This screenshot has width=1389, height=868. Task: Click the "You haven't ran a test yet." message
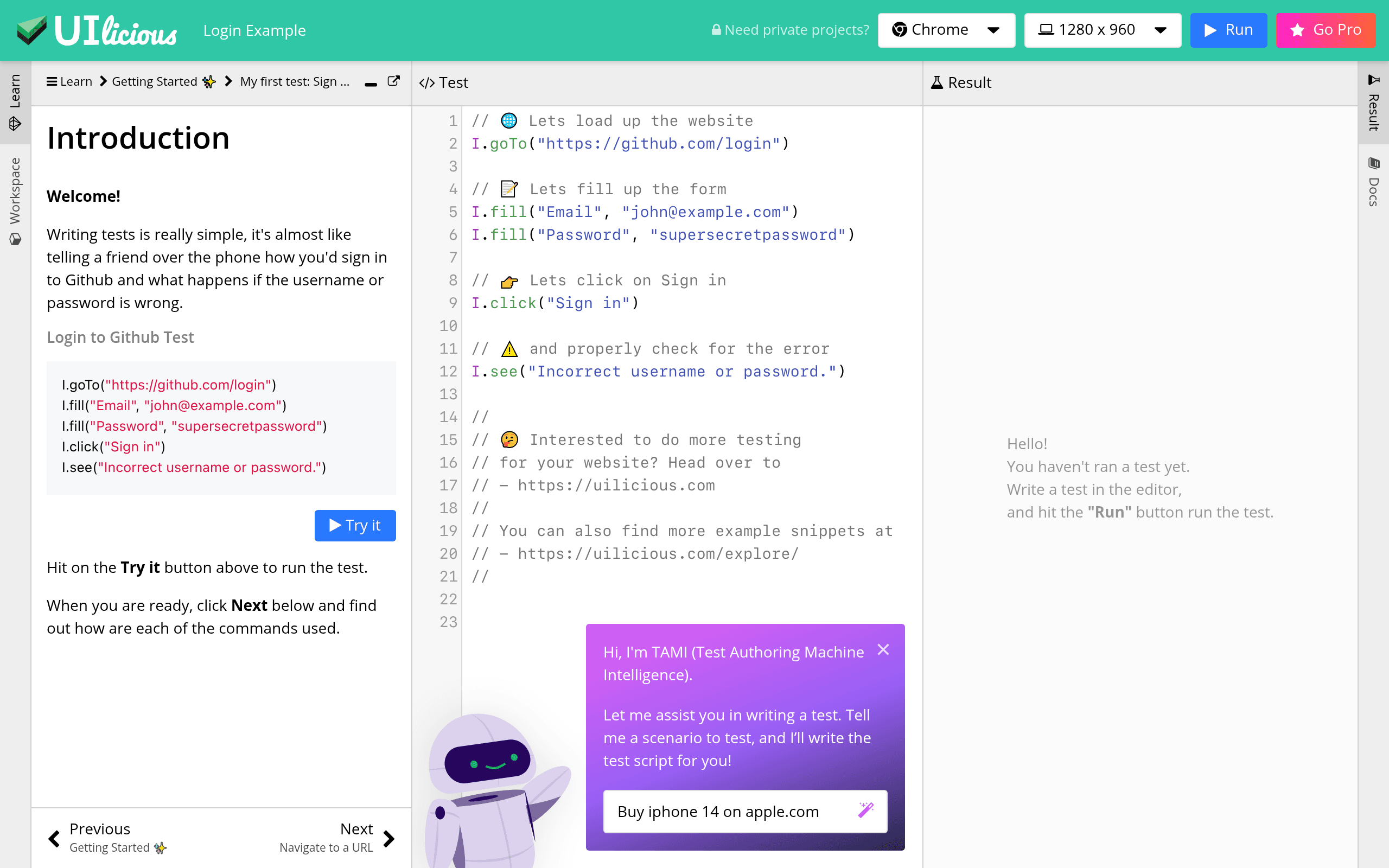(x=1098, y=467)
